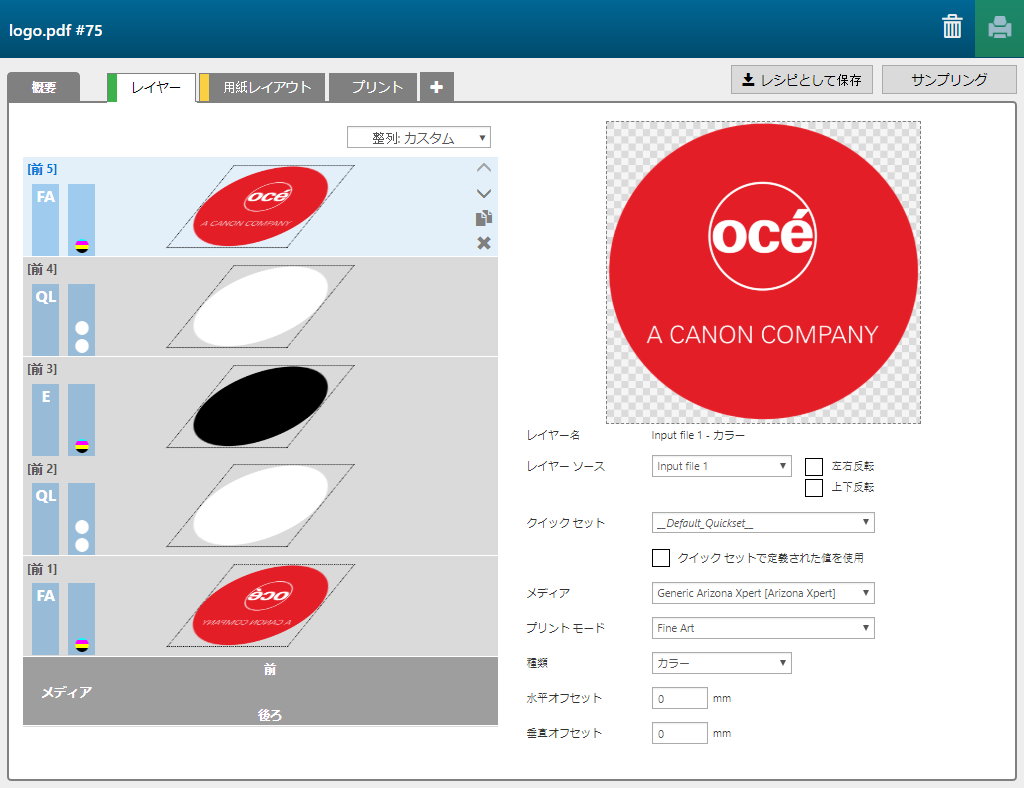Click the 垂直オフセット input field
Image resolution: width=1024 pixels, height=788 pixels.
tap(679, 733)
